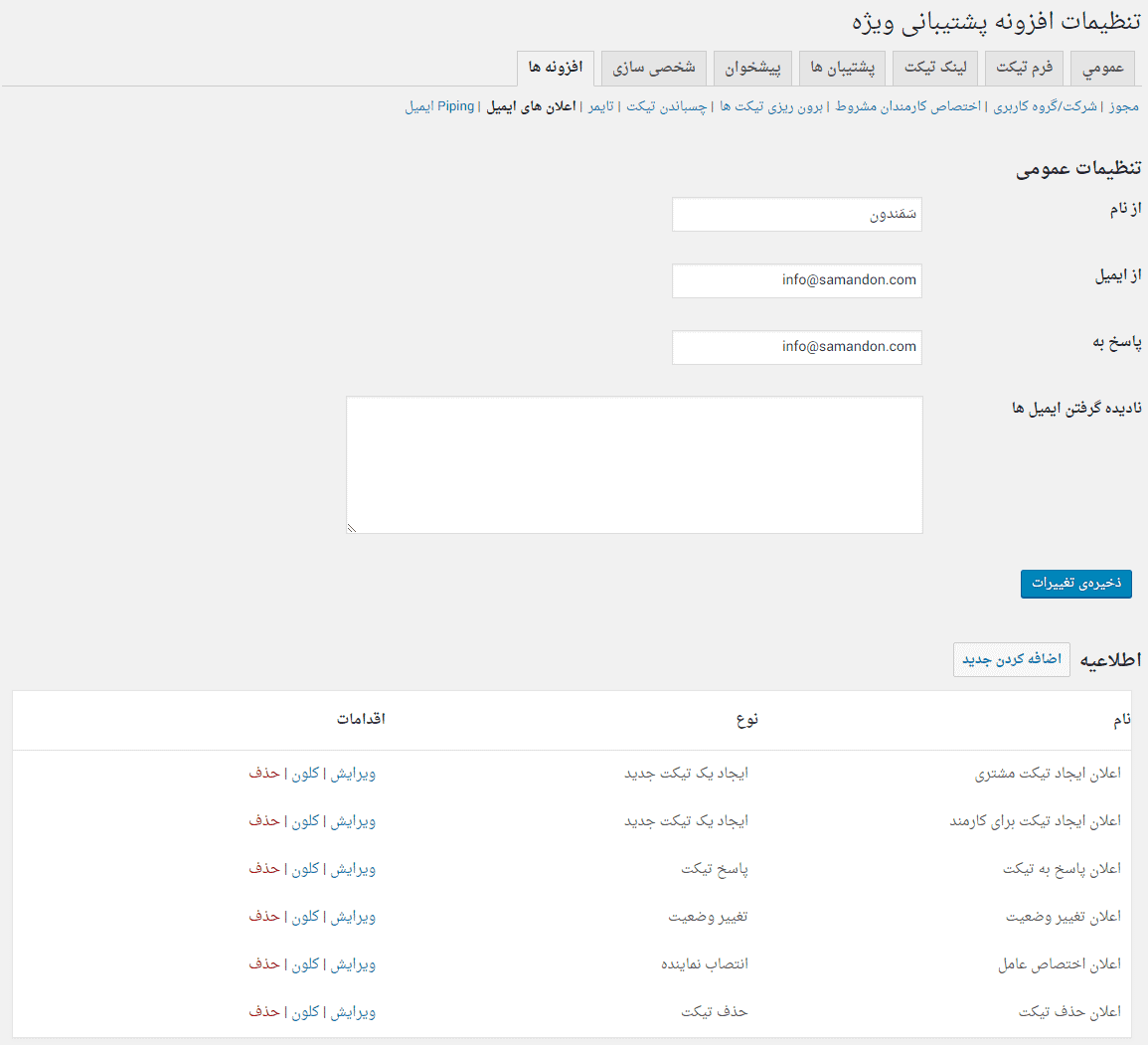Viewport: 1148px width, 1045px height.
Task: Focus the از نام input field
Action: [796, 215]
